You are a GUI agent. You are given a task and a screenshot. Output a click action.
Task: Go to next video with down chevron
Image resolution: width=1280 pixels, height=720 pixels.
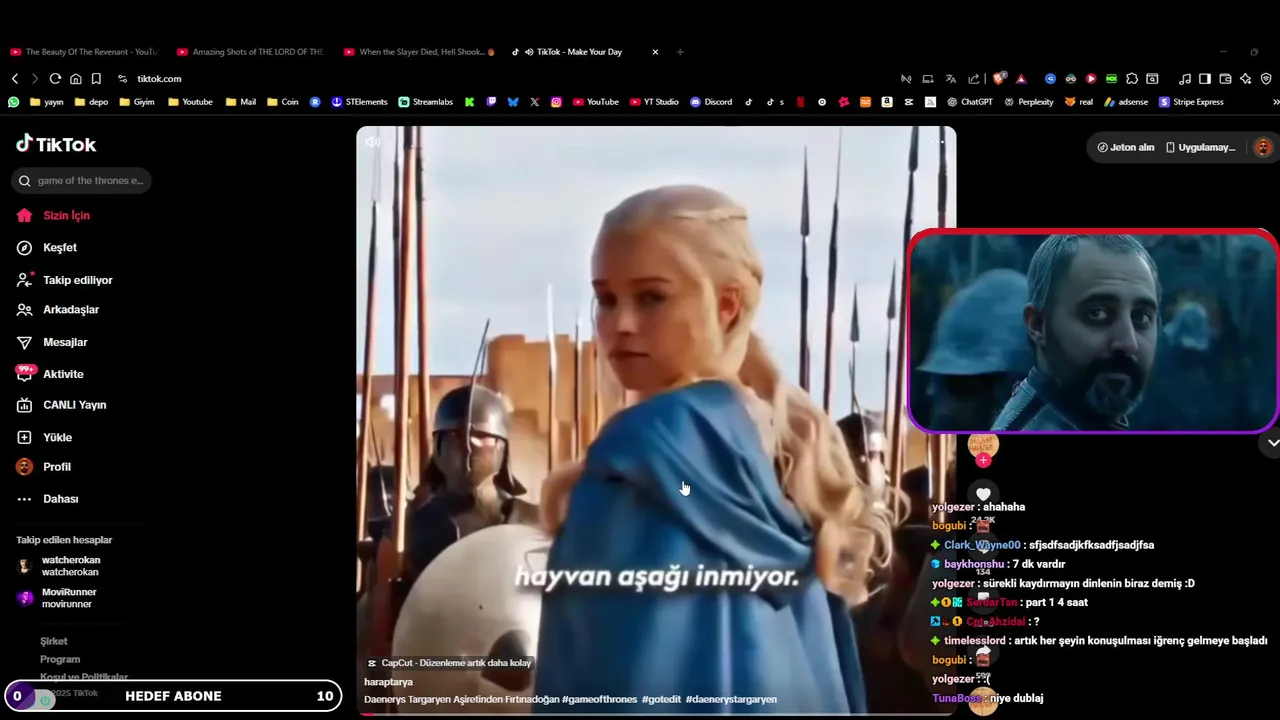[1273, 442]
